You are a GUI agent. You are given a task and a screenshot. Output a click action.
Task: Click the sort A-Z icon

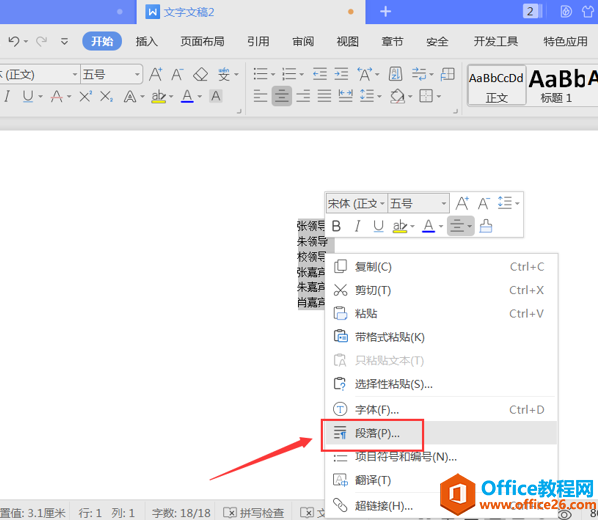pyautogui.click(x=395, y=73)
